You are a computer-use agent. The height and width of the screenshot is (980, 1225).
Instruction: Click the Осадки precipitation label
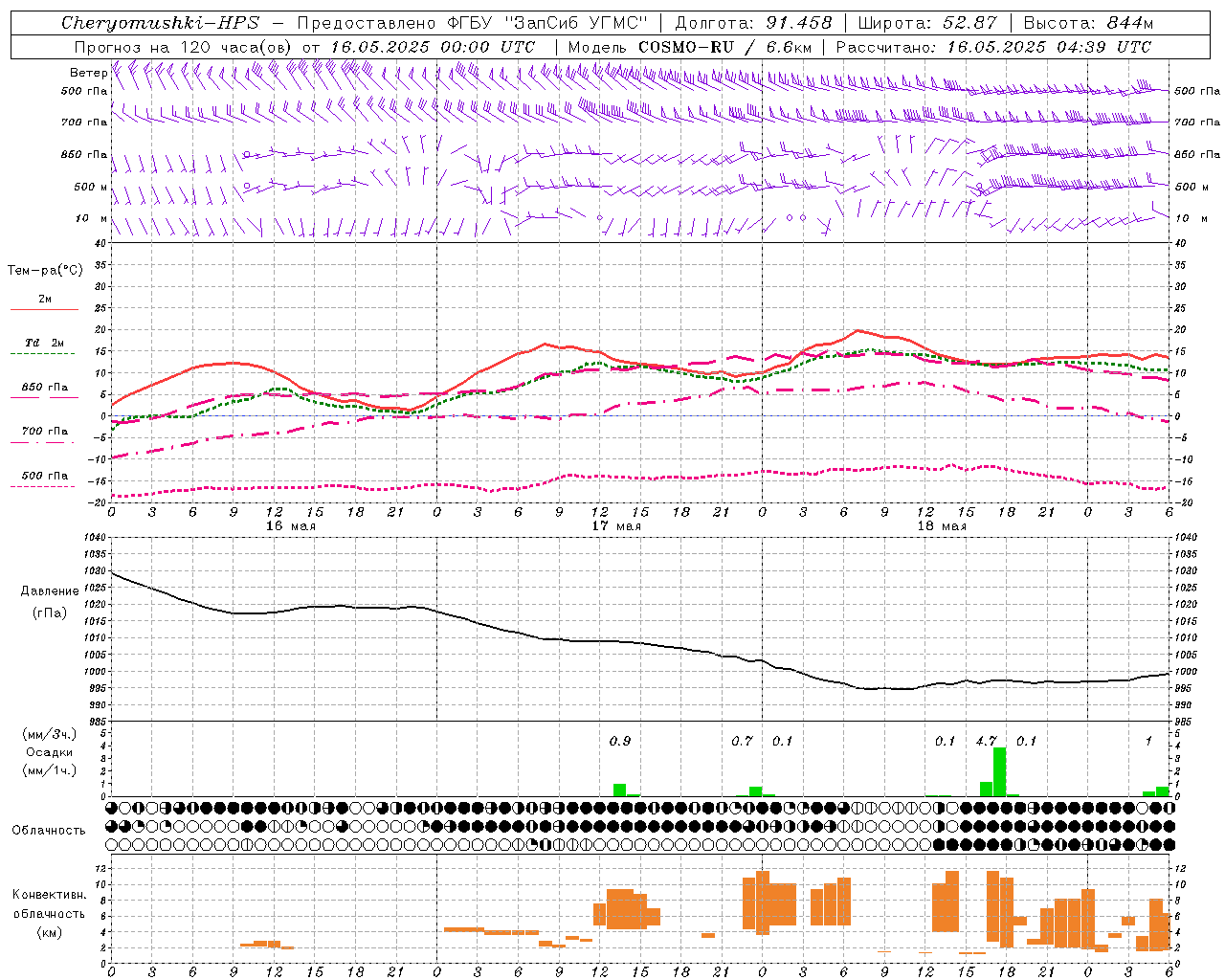tap(49, 752)
